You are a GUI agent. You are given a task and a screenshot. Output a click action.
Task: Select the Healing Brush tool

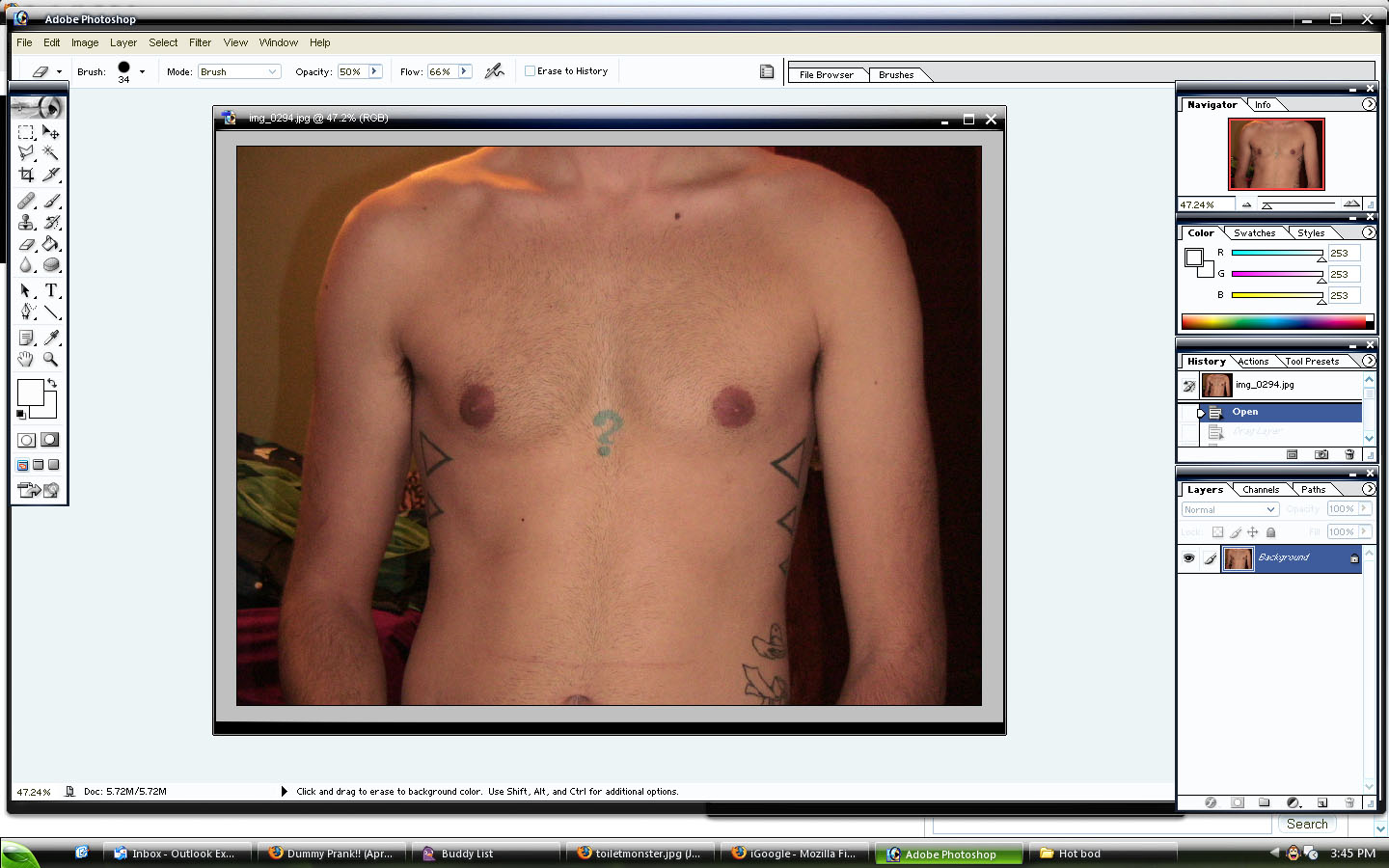pos(26,201)
